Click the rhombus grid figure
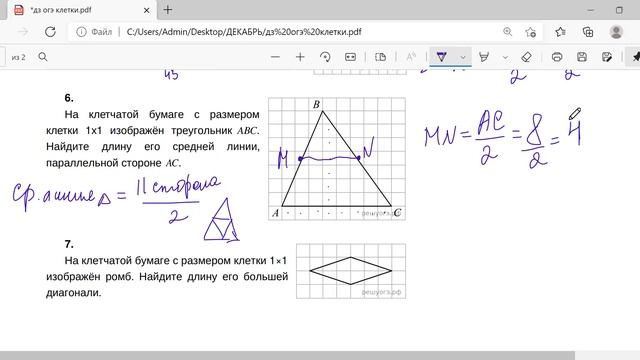The image size is (640, 360). coord(351,271)
